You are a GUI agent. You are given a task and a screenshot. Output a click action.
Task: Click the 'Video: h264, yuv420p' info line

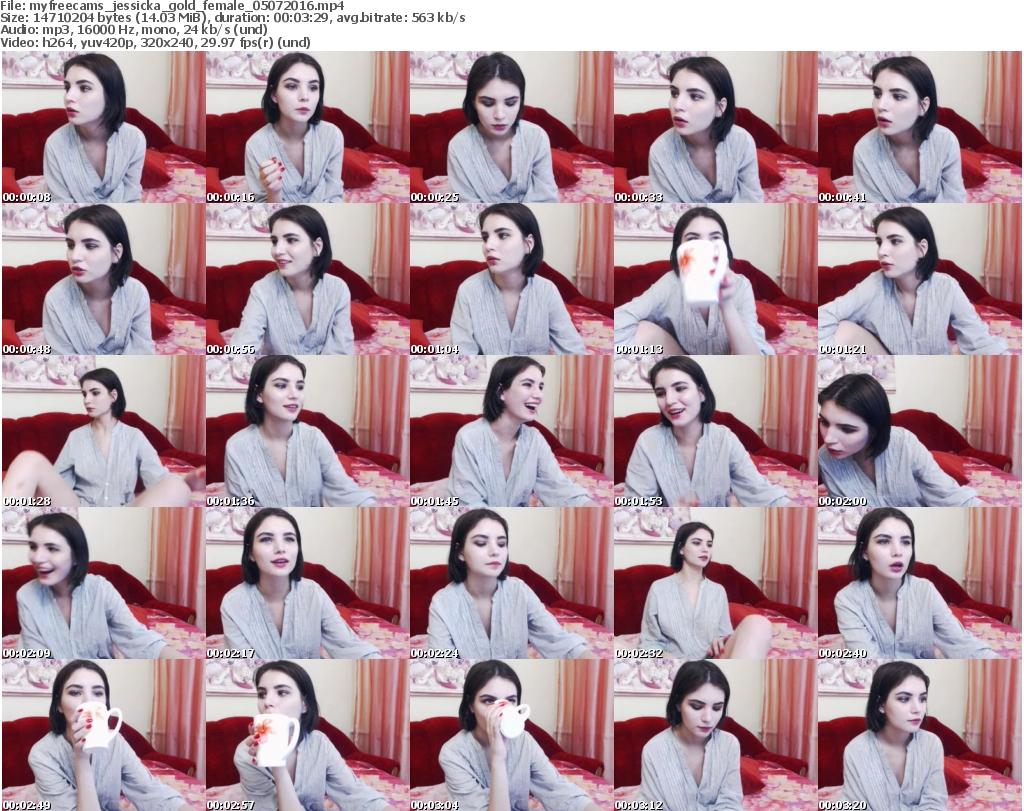[155, 42]
